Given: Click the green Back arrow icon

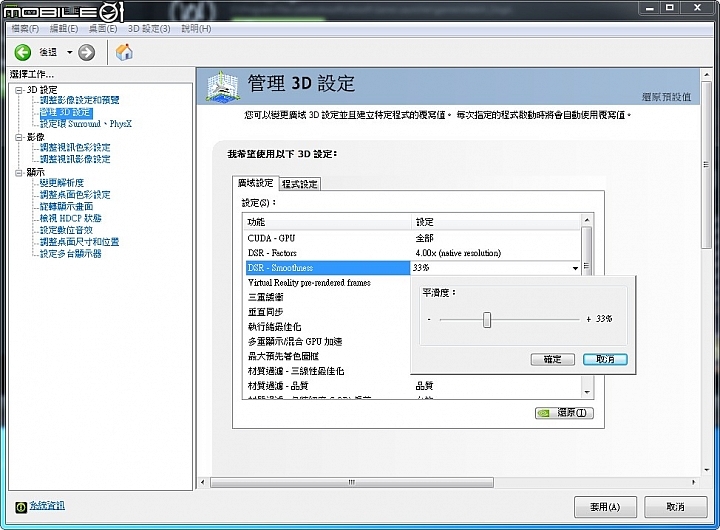Looking at the screenshot, I should point(22,52).
